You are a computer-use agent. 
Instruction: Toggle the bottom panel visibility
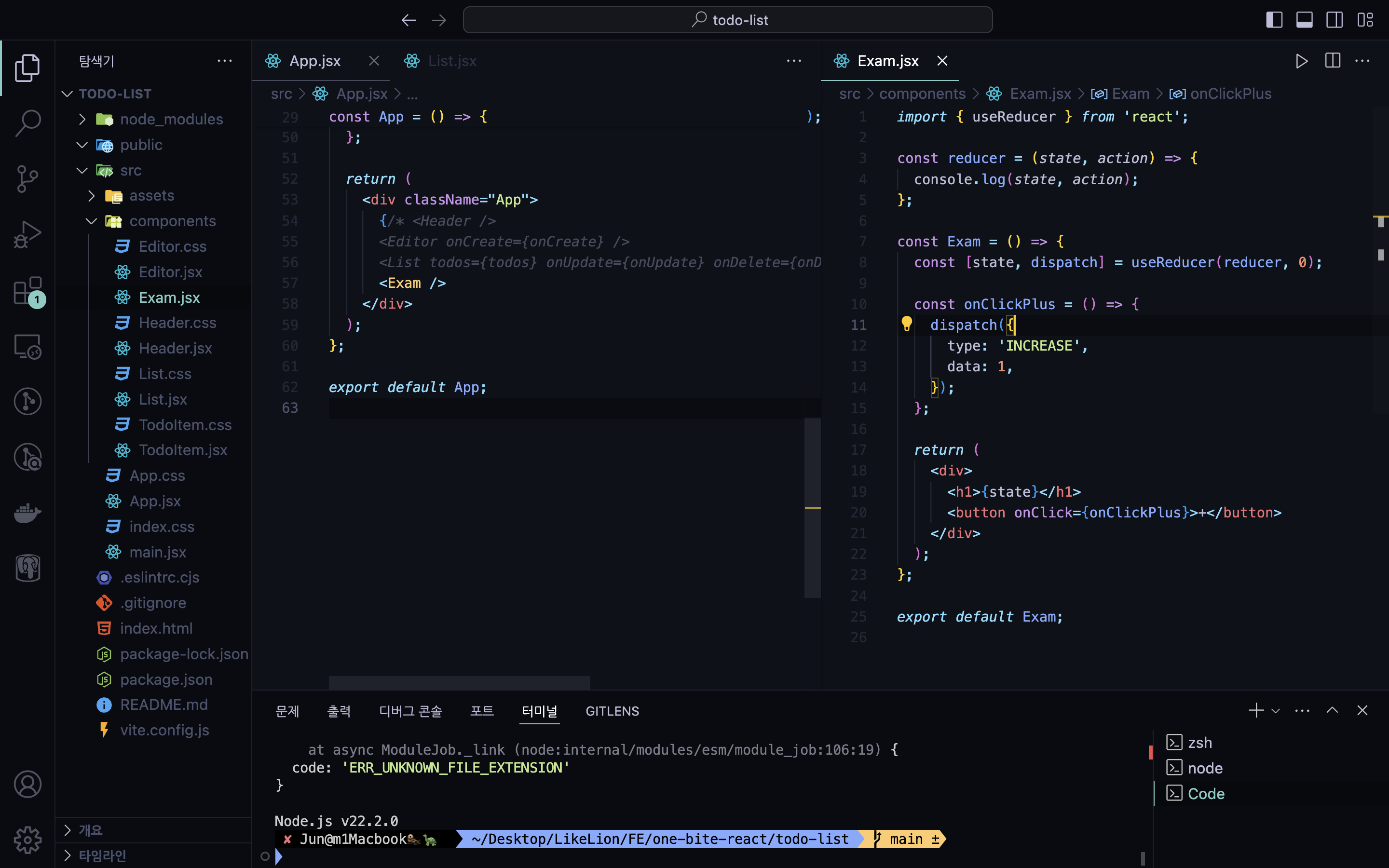coord(1304,20)
